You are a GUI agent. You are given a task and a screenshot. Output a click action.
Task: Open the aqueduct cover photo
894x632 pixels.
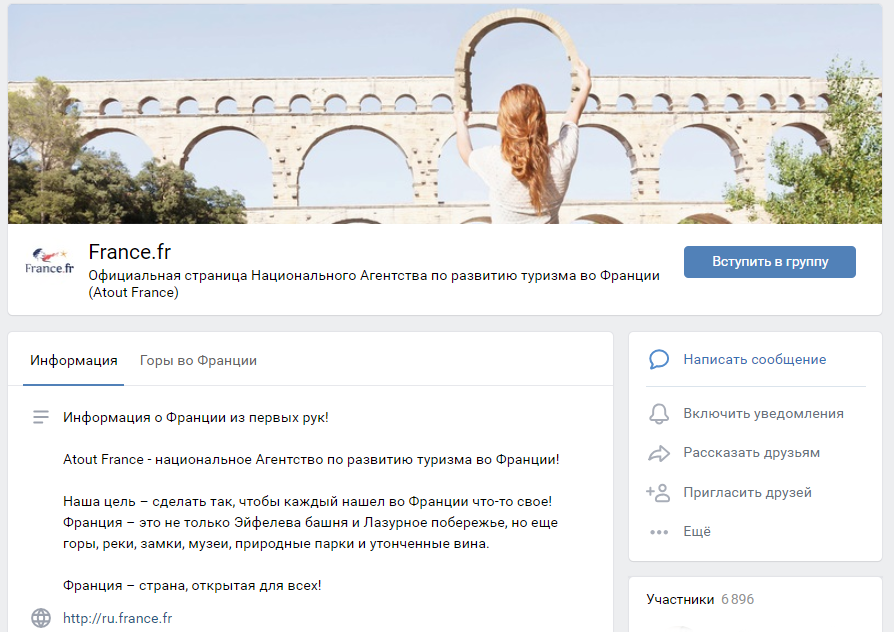[446, 114]
